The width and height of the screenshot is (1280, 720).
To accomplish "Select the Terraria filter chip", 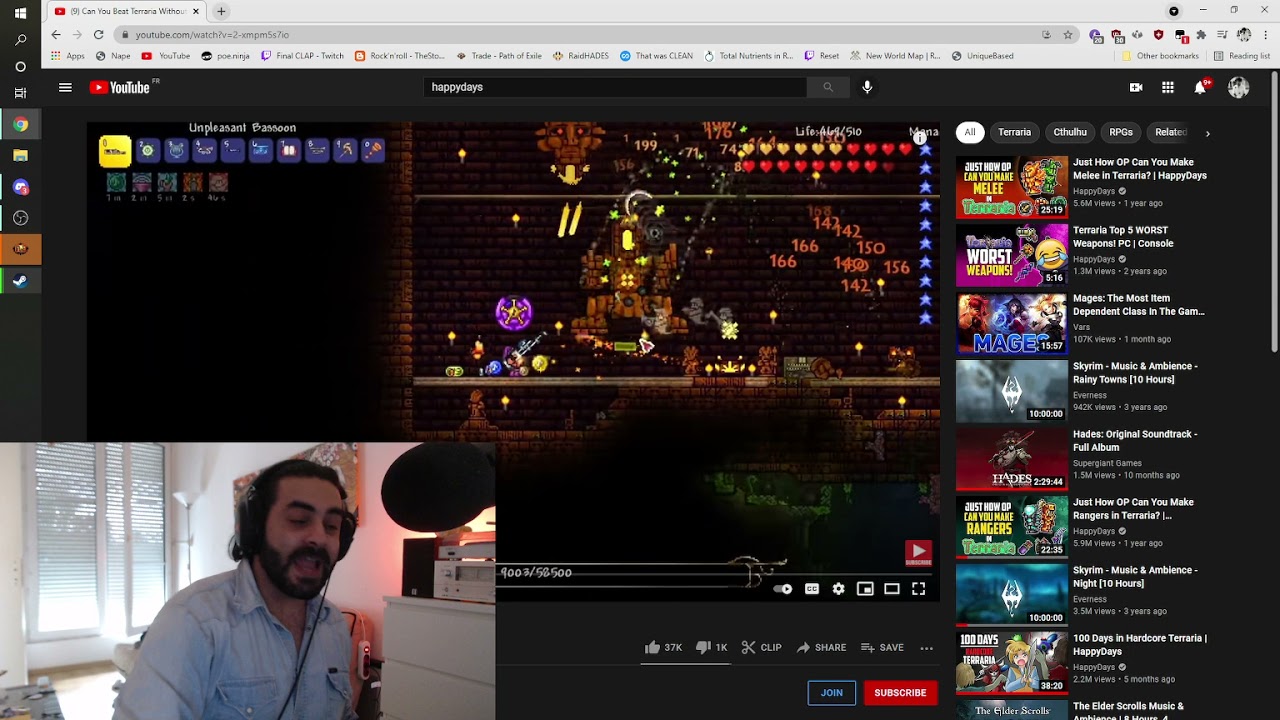I will point(1014,132).
